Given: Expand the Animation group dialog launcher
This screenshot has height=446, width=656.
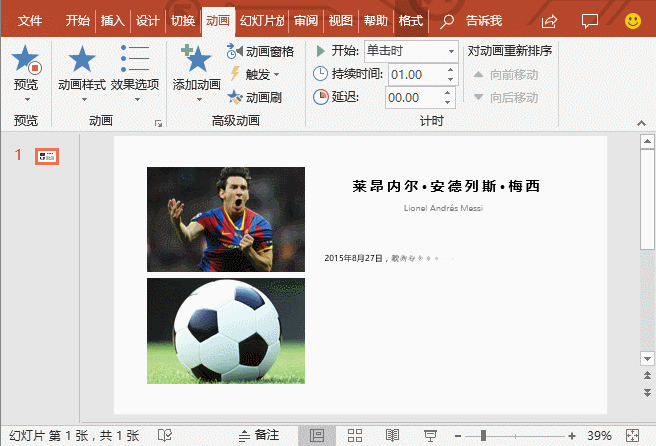Looking at the screenshot, I should [158, 123].
